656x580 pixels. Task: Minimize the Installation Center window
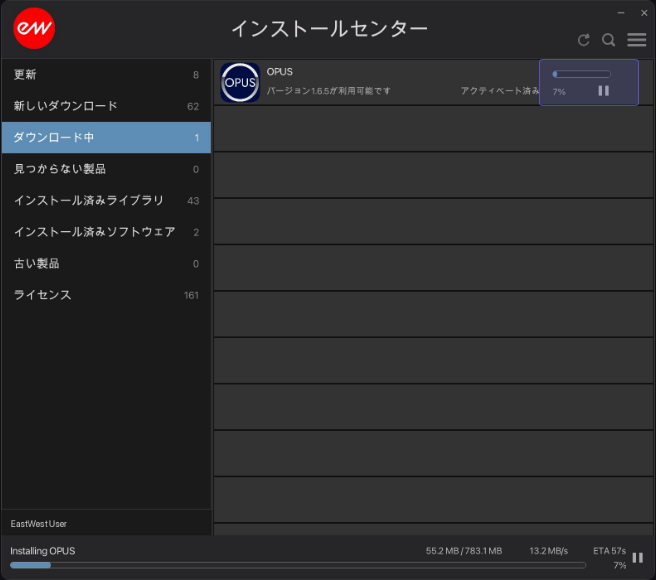click(621, 13)
